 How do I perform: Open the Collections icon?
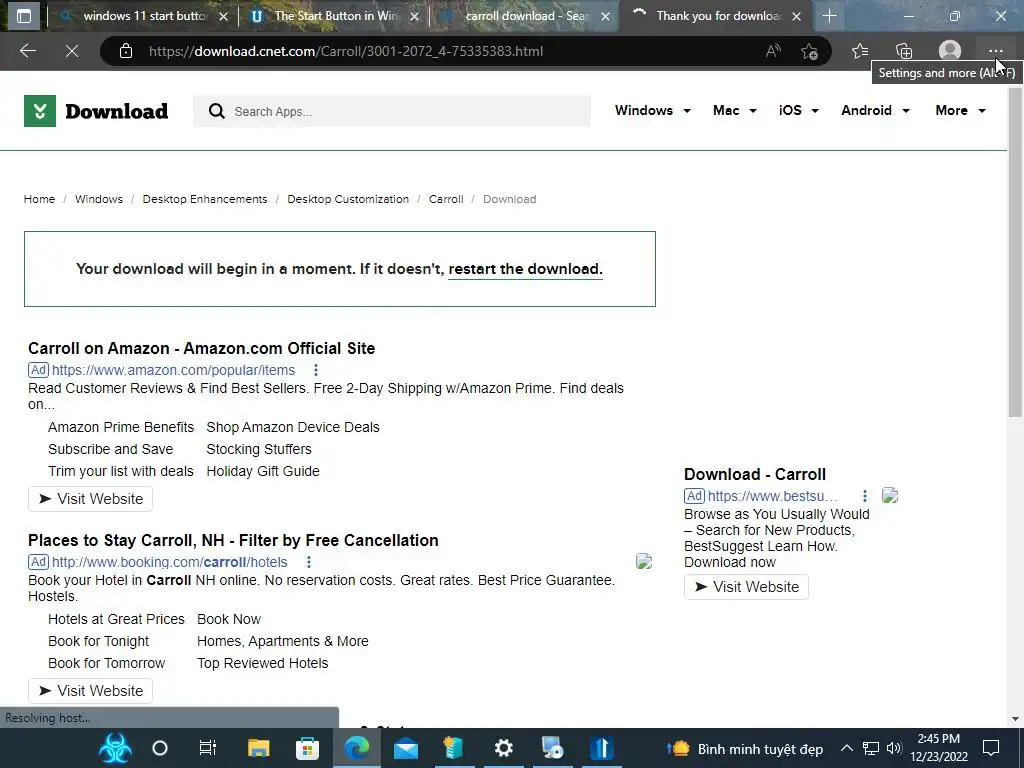click(904, 51)
